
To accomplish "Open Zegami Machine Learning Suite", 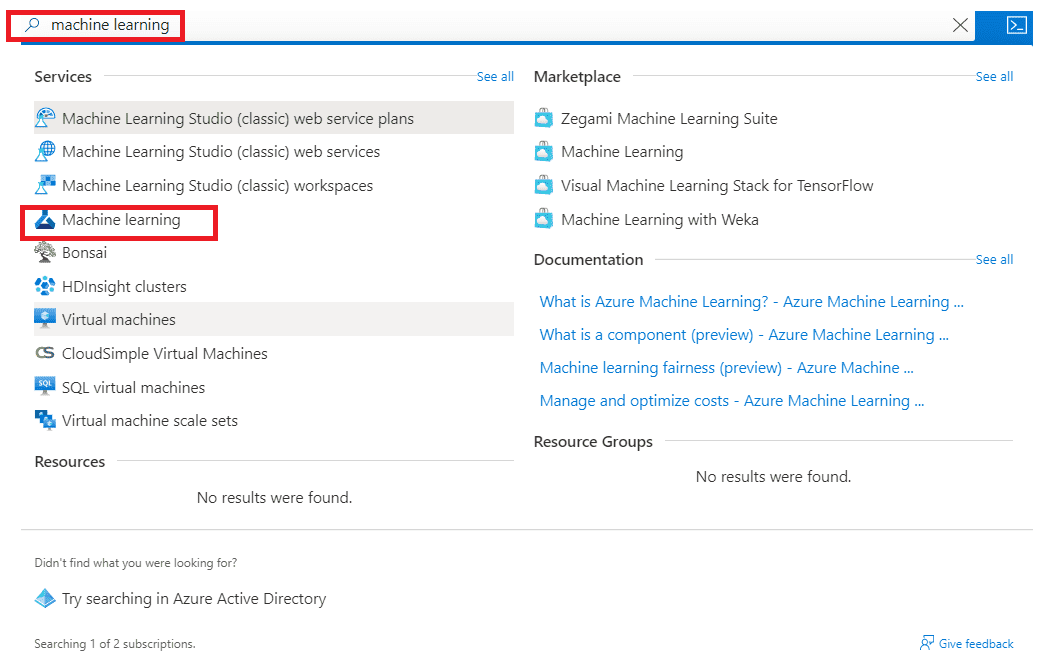I will [x=669, y=119].
